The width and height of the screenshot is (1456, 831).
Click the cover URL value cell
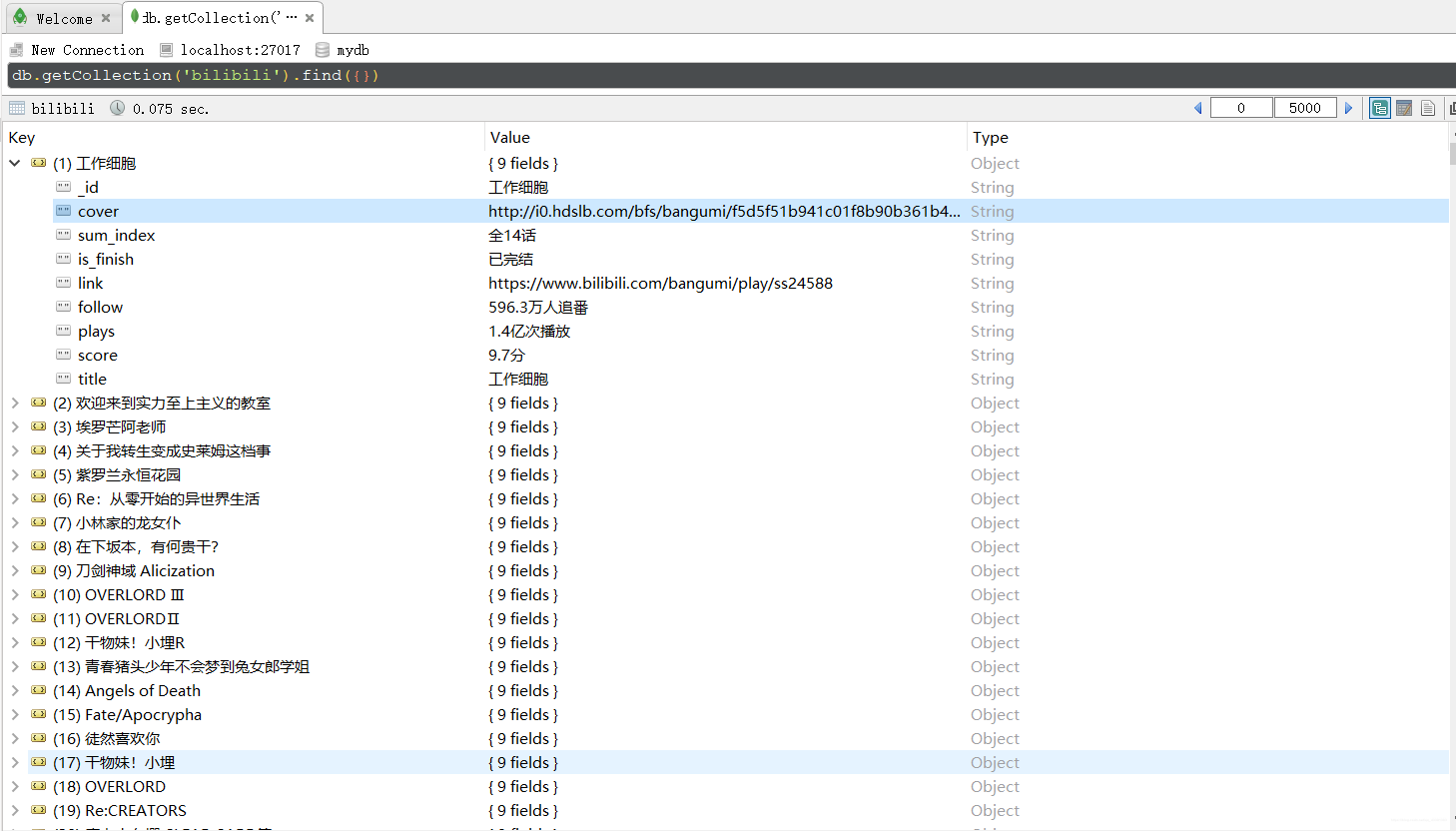coord(724,211)
